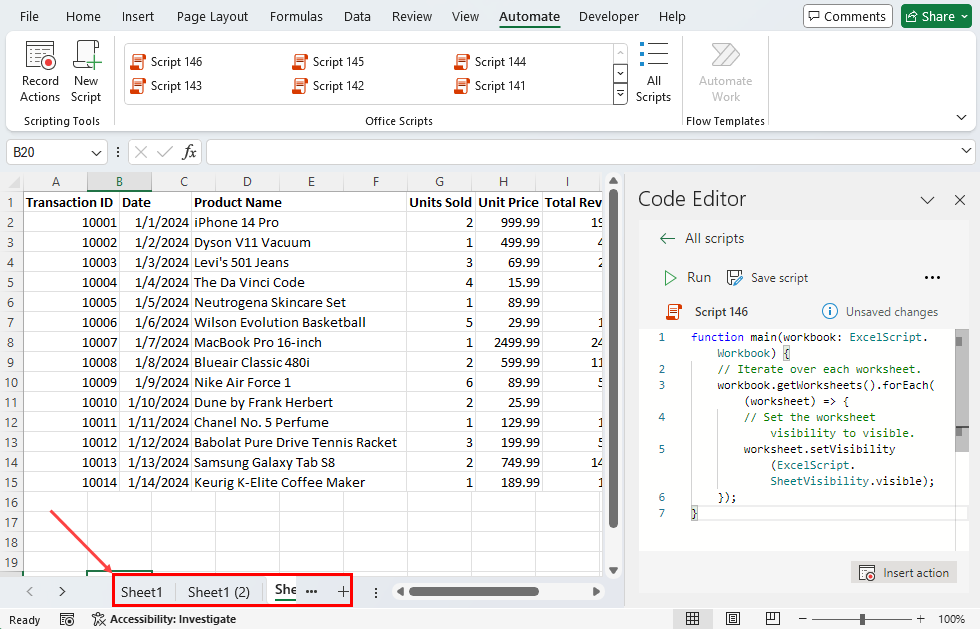The image size is (980, 629).
Task: Expand the formula bar
Action: coord(966,151)
